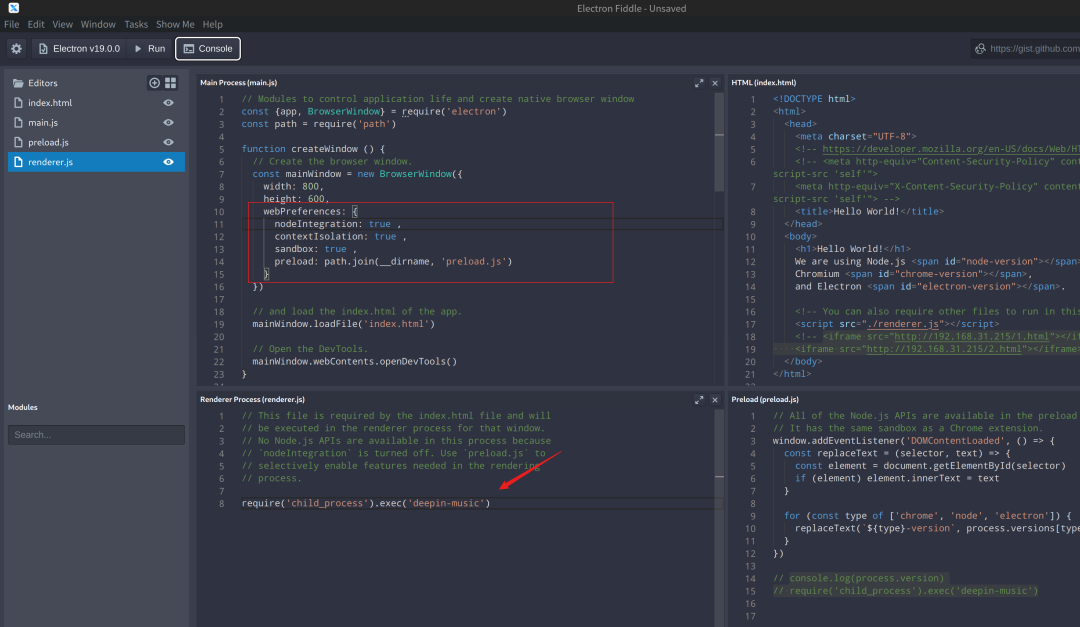Click the index.html file icon
This screenshot has width=1080, height=627.
pyautogui.click(x=19, y=103)
